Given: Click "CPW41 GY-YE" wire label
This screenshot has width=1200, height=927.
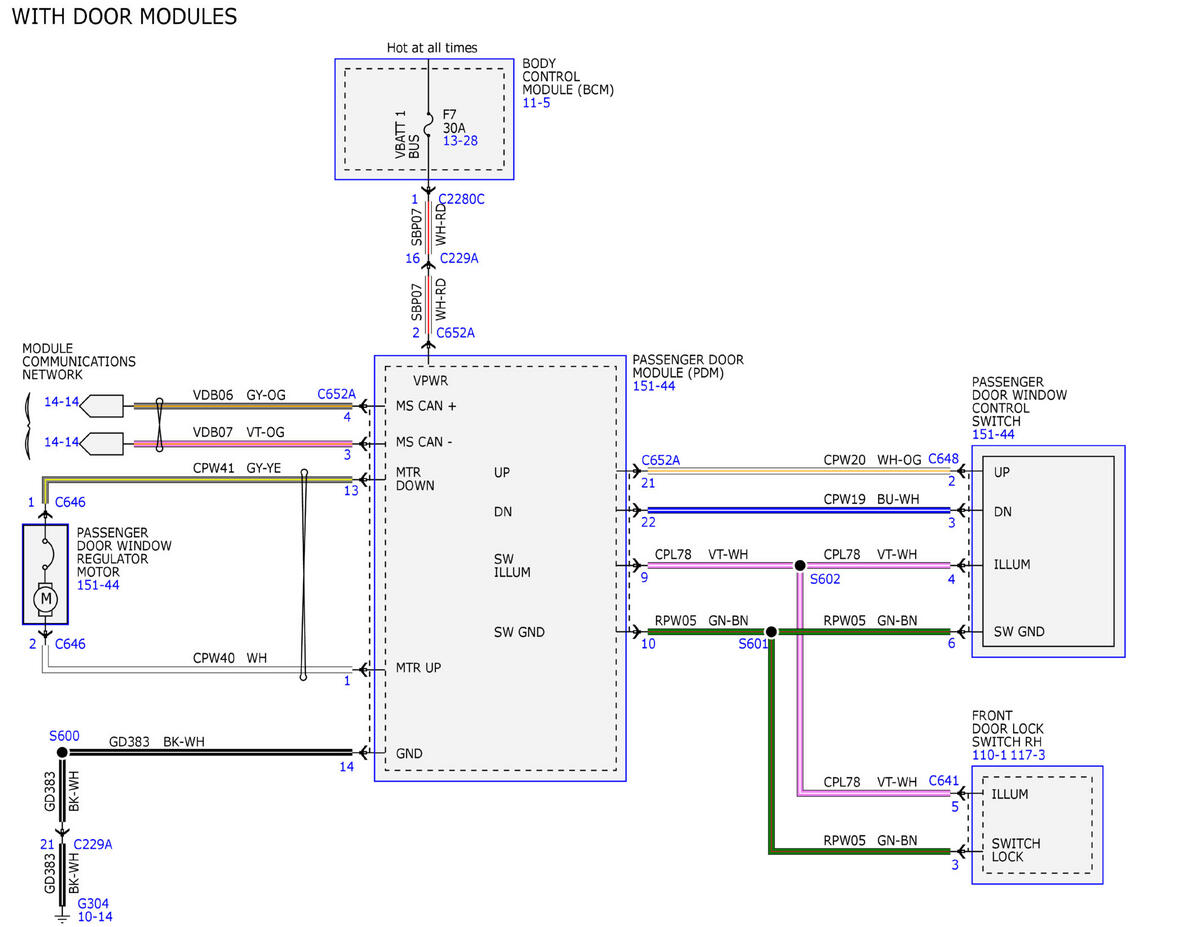Looking at the screenshot, I should pyautogui.click(x=239, y=467).
